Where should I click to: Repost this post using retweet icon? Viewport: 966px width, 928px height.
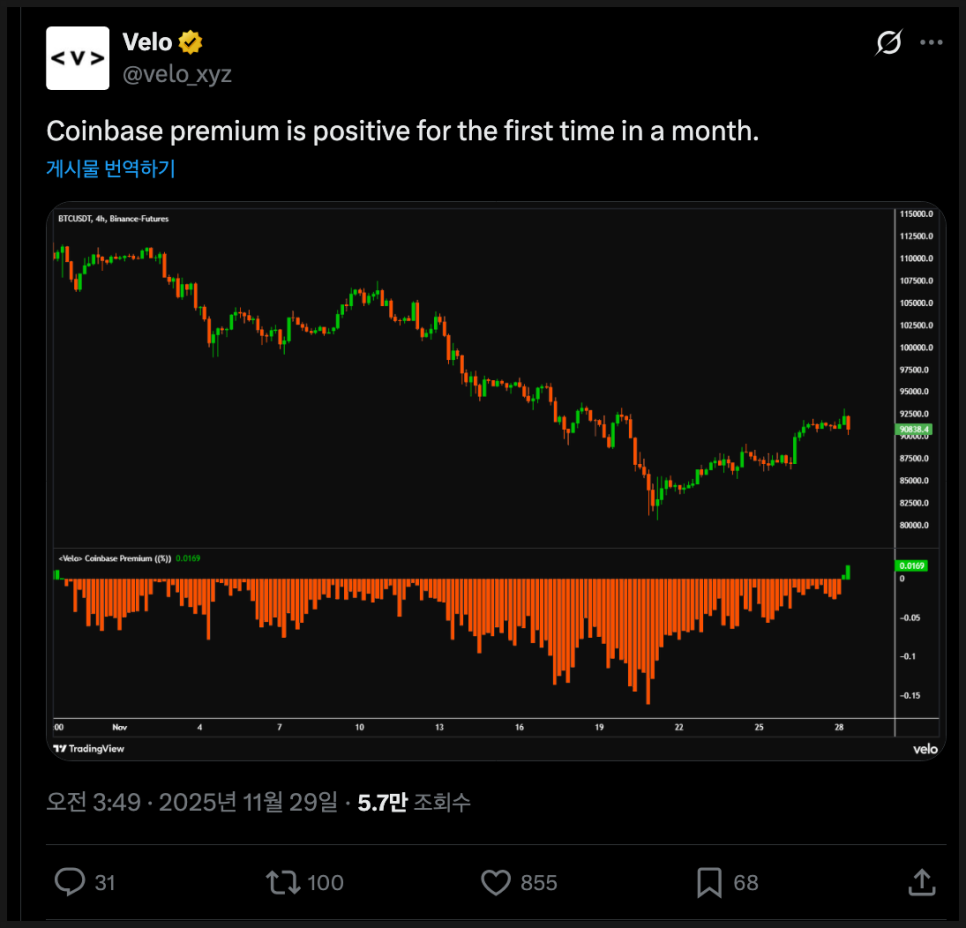point(284,882)
